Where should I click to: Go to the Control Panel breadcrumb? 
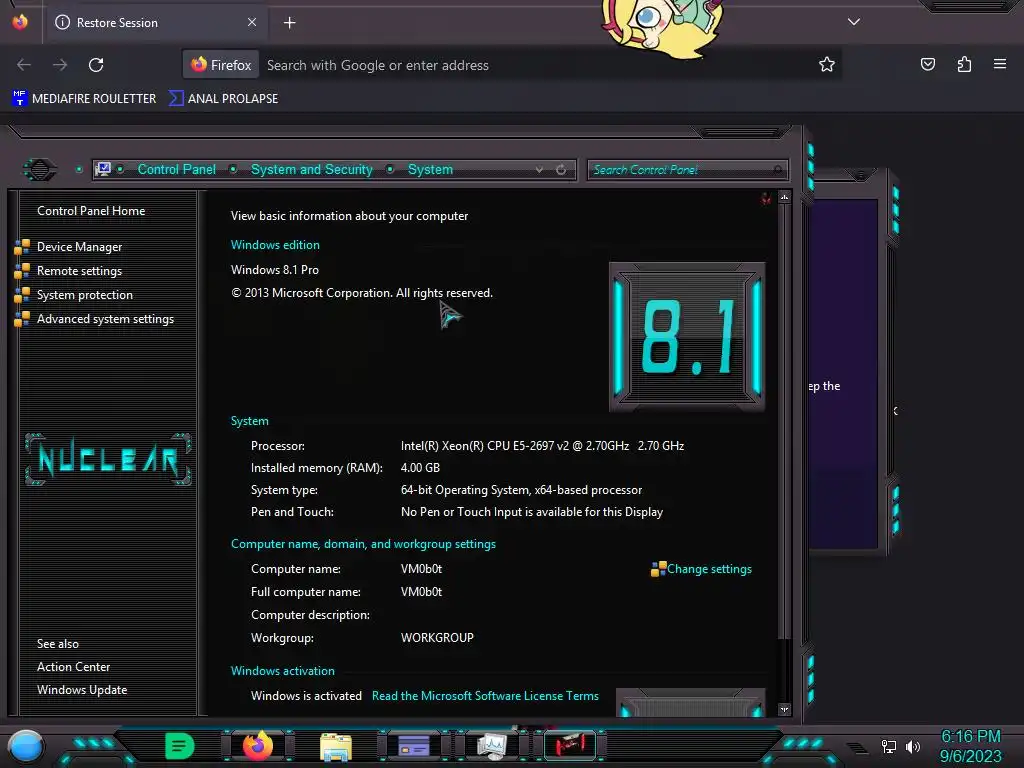(x=176, y=170)
